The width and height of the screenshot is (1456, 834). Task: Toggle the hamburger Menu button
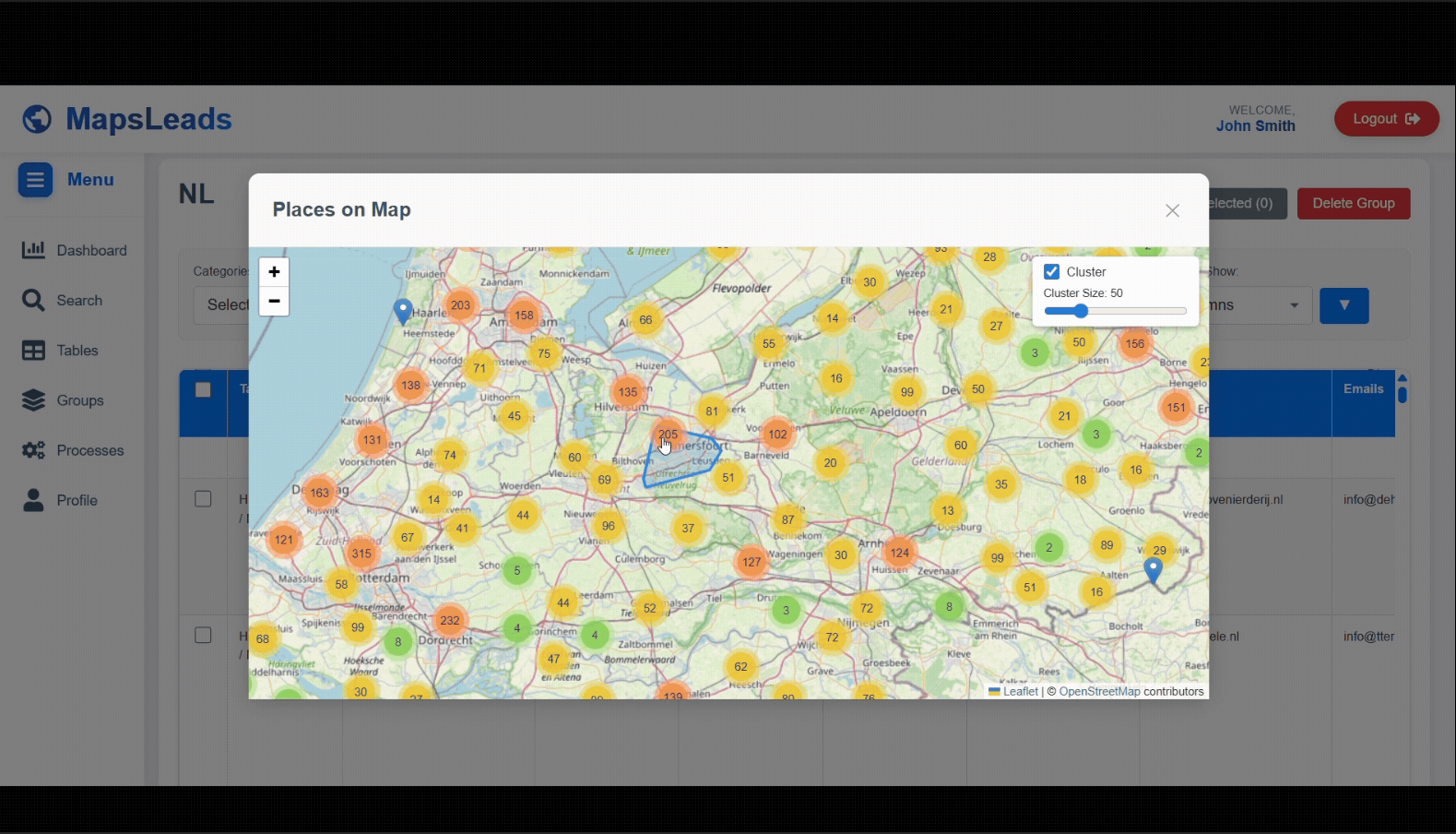click(35, 180)
